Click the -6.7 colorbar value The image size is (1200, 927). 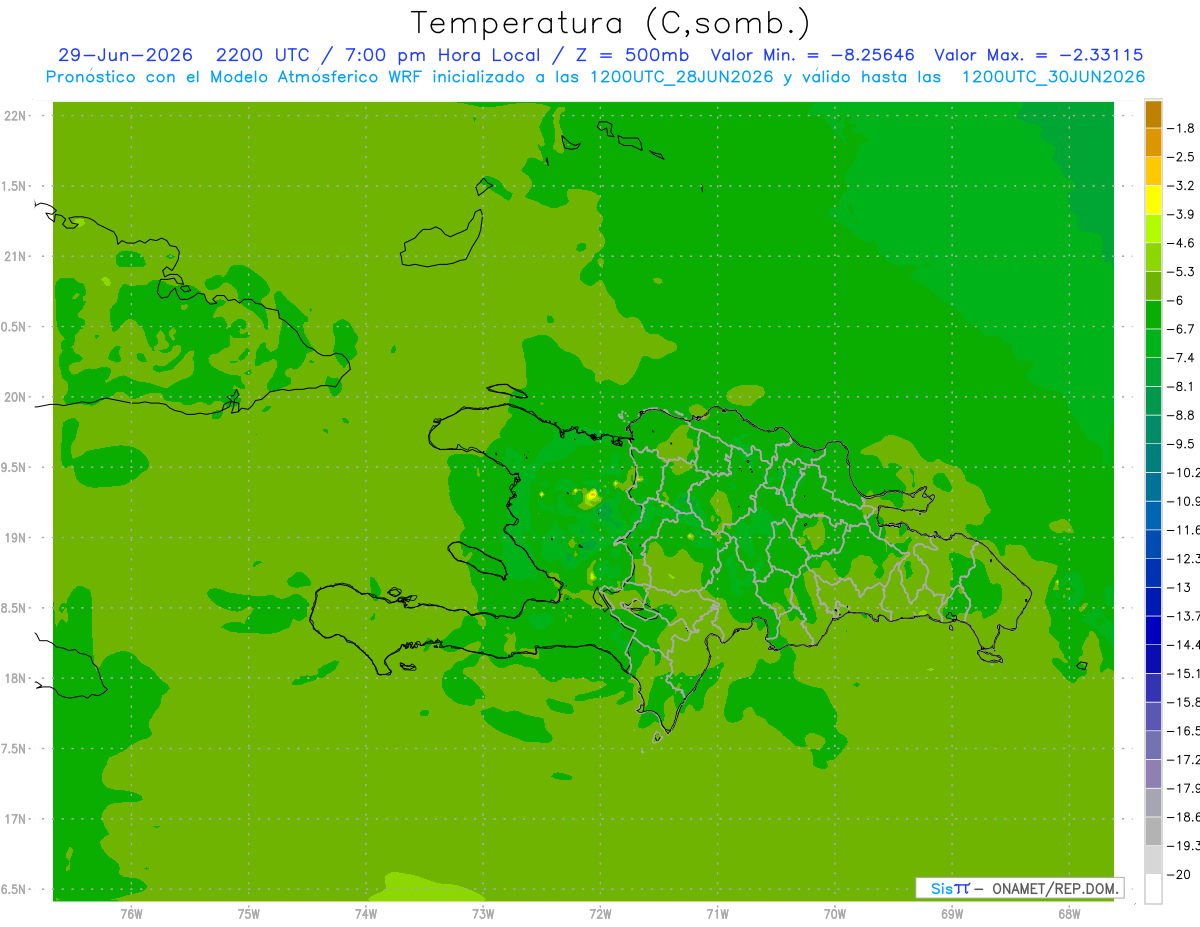[1182, 329]
